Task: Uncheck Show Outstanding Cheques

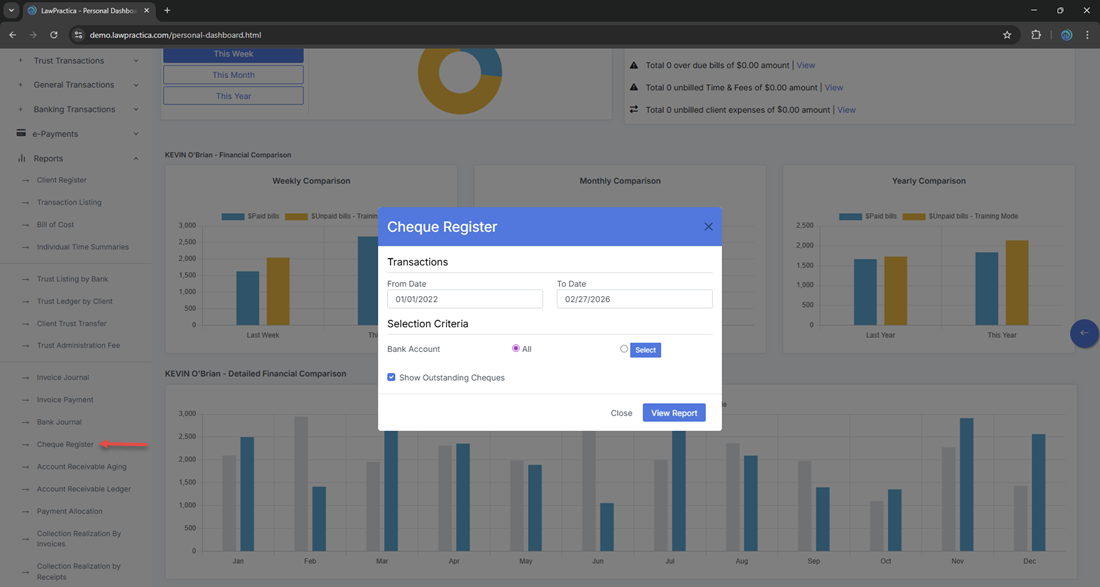Action: click(x=391, y=378)
